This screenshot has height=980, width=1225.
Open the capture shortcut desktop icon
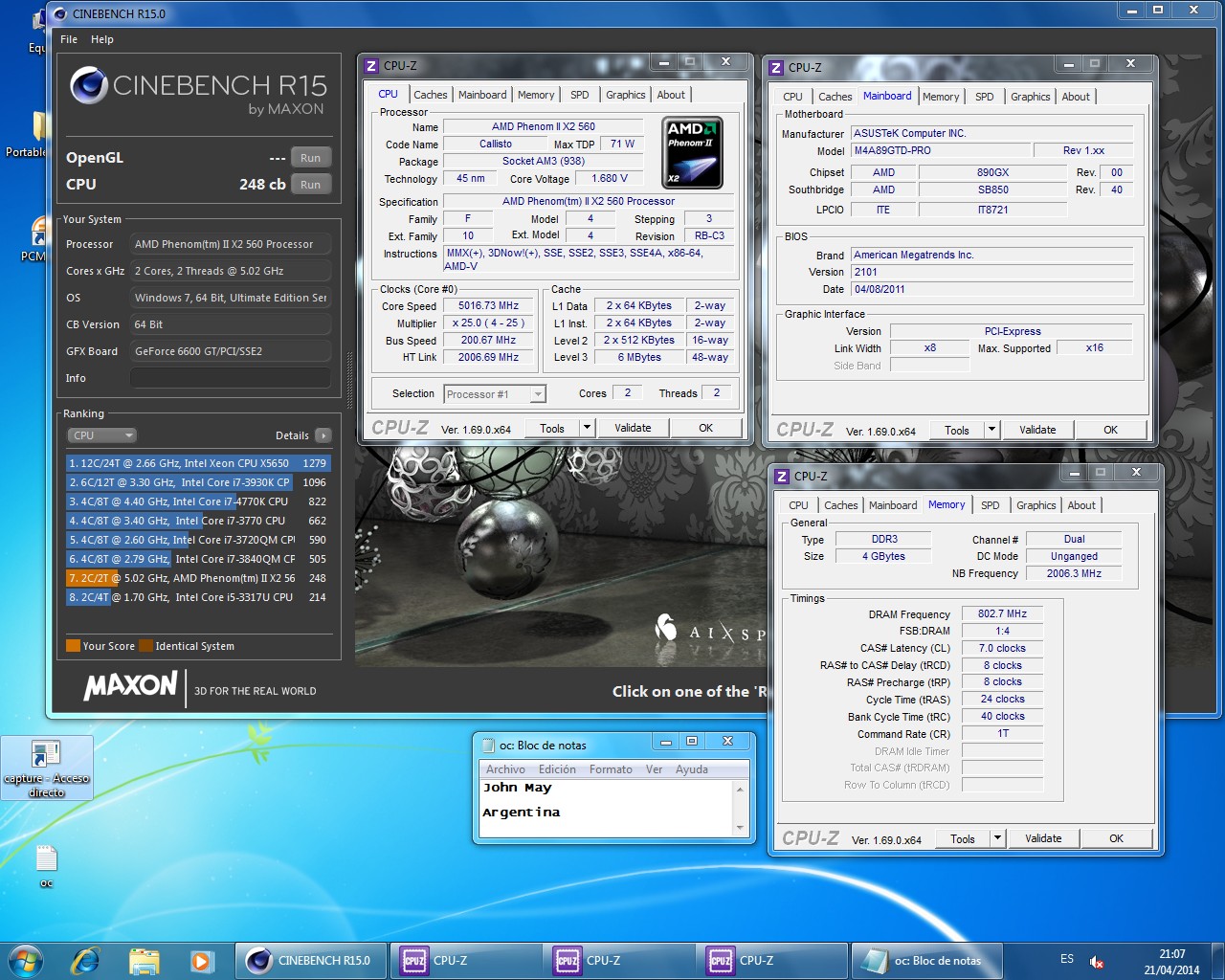tap(46, 768)
